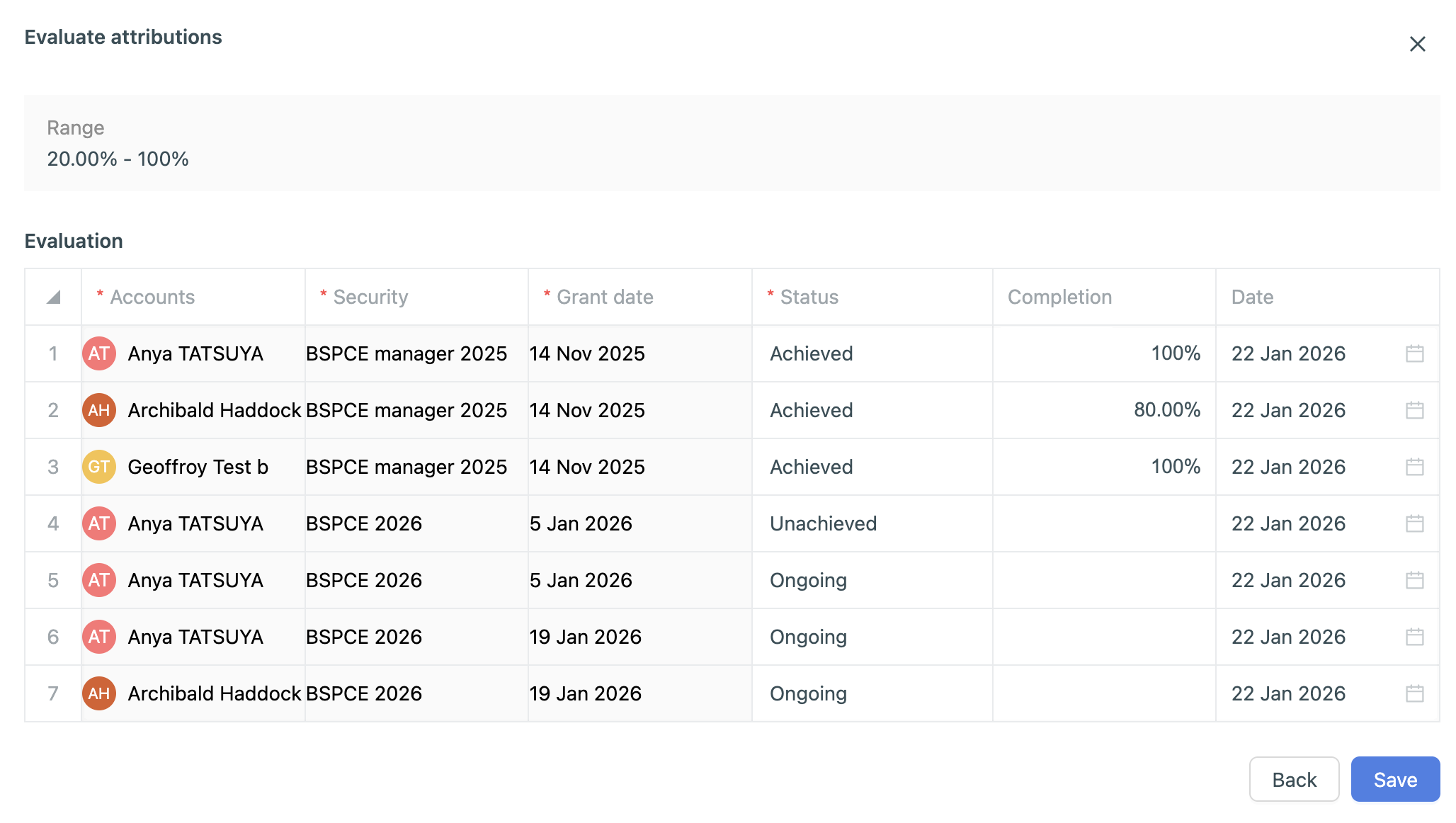
Task: Click row 5 calendar icon
Action: (x=1414, y=580)
